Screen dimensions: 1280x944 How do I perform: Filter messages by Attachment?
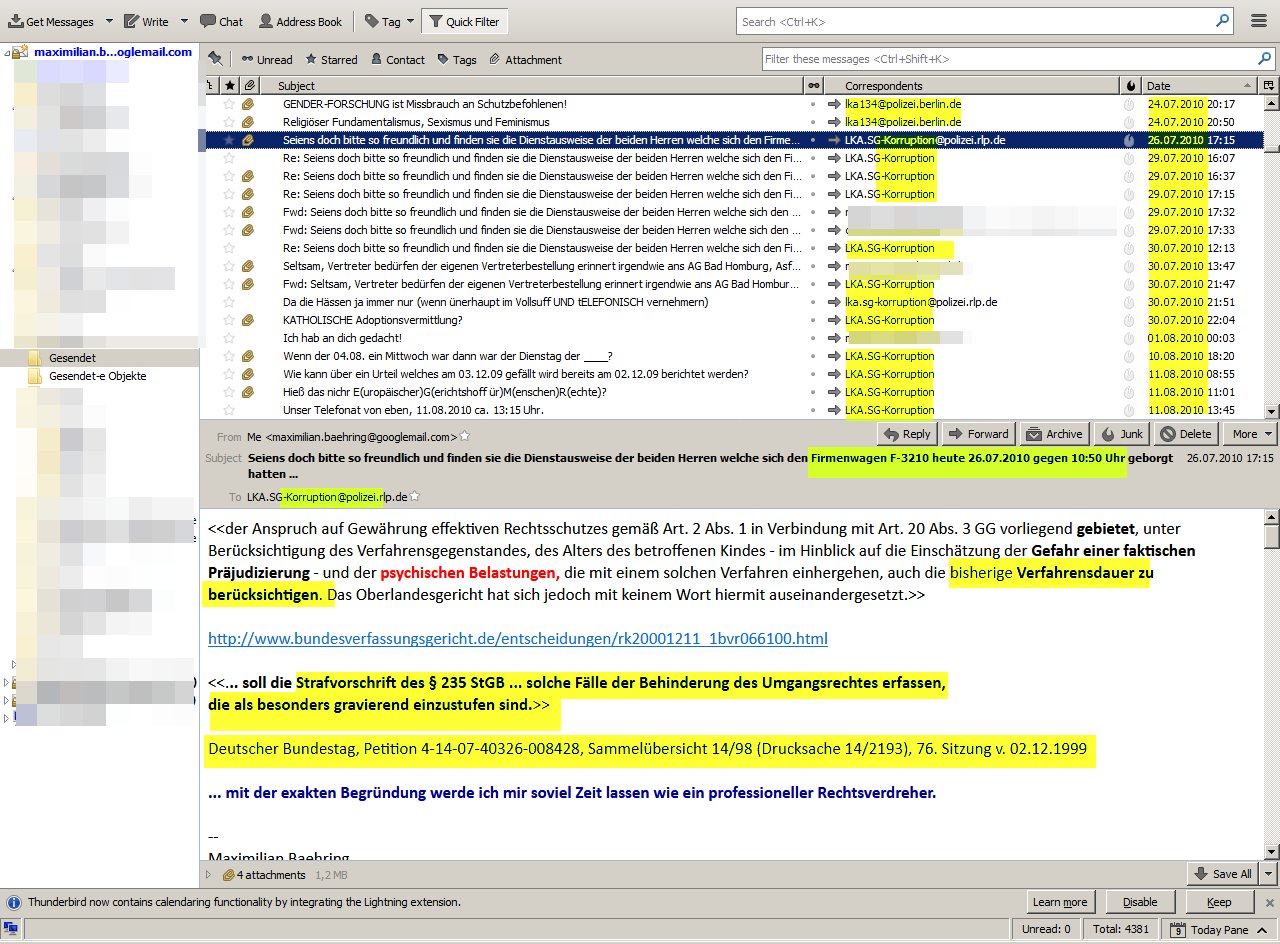(525, 60)
